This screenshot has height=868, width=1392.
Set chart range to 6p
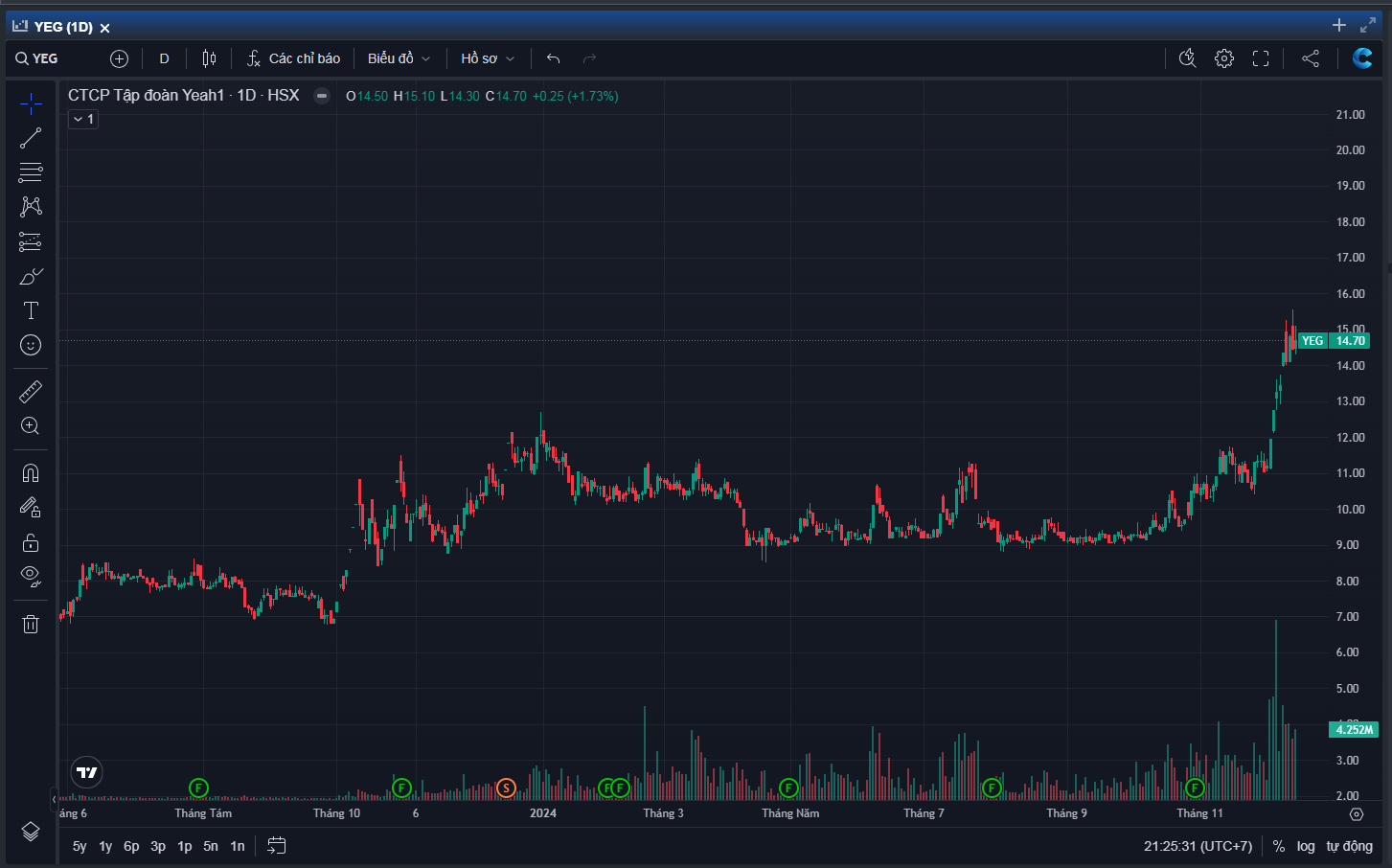coord(131,846)
